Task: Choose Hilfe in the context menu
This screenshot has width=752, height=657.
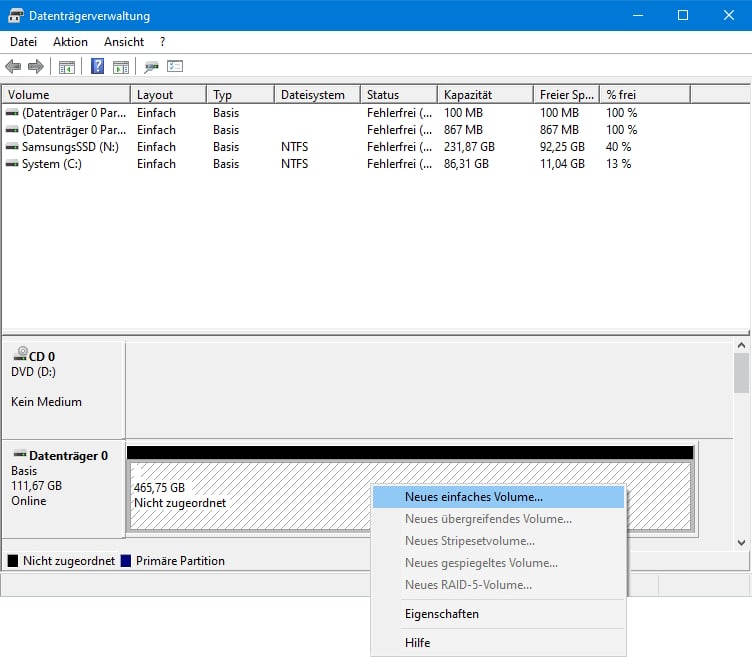Action: (498, 643)
